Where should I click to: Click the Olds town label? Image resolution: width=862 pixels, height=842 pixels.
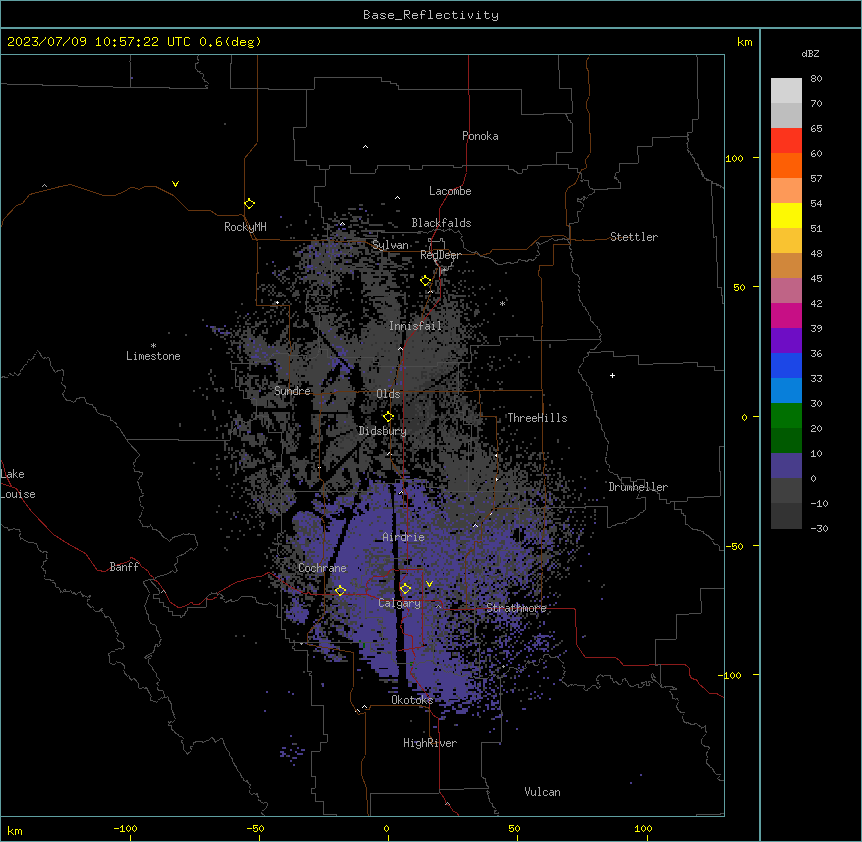pyautogui.click(x=388, y=394)
